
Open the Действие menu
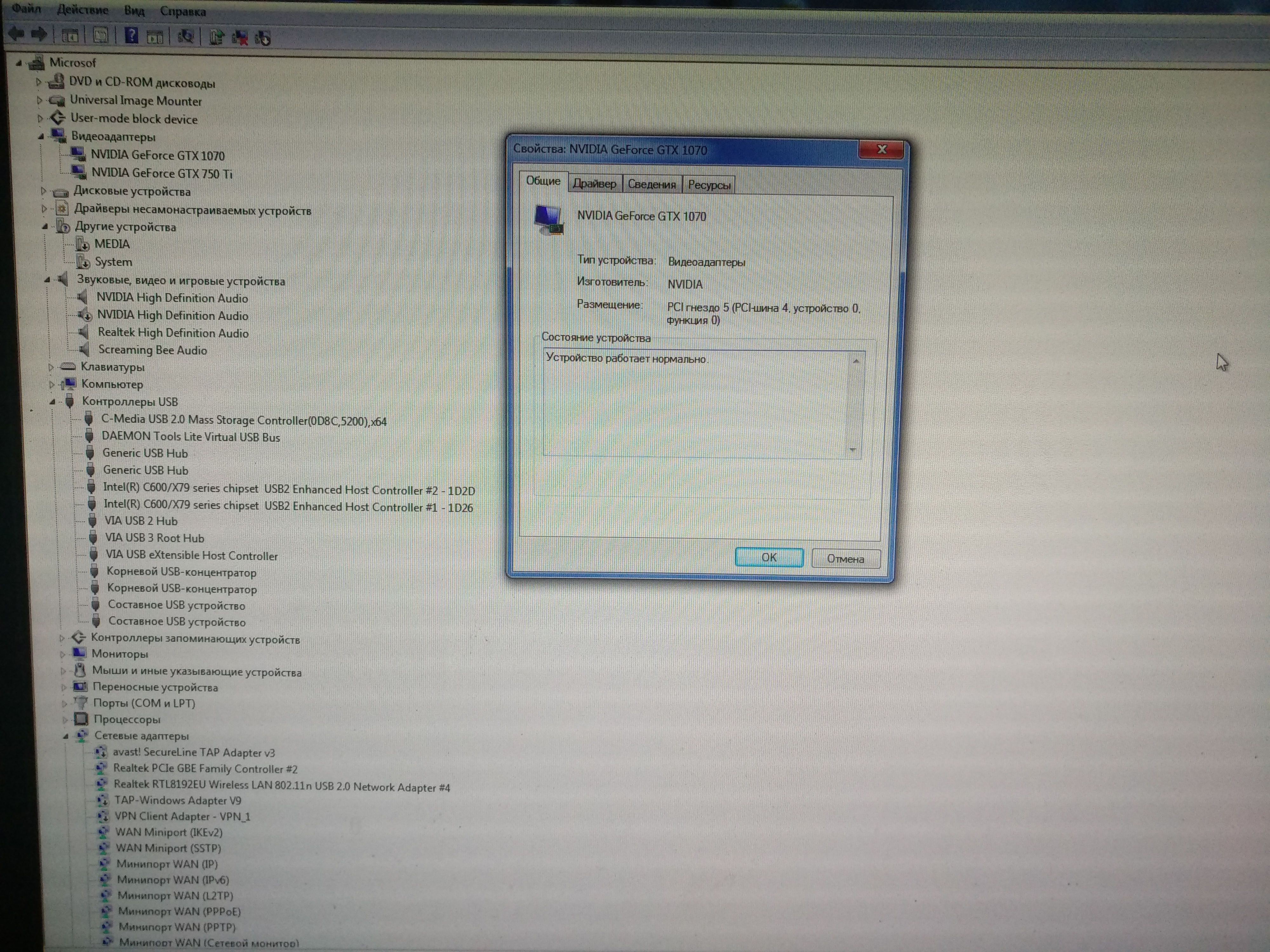[83, 10]
